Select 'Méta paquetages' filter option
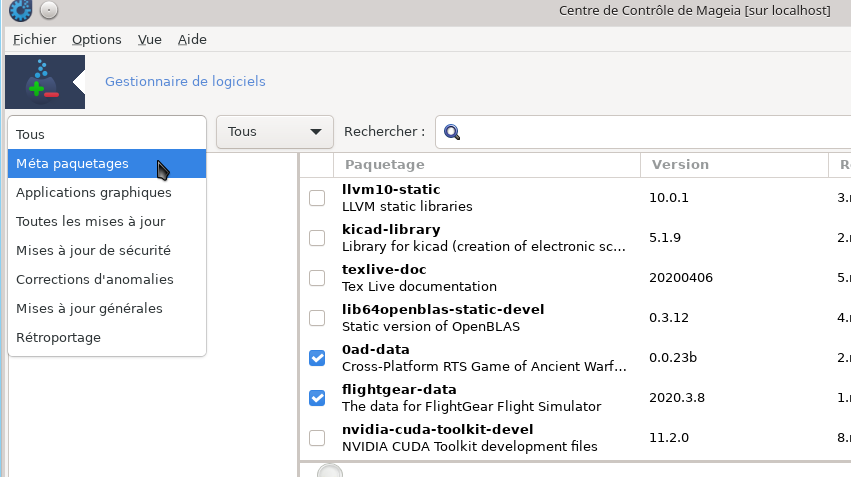 (107, 163)
